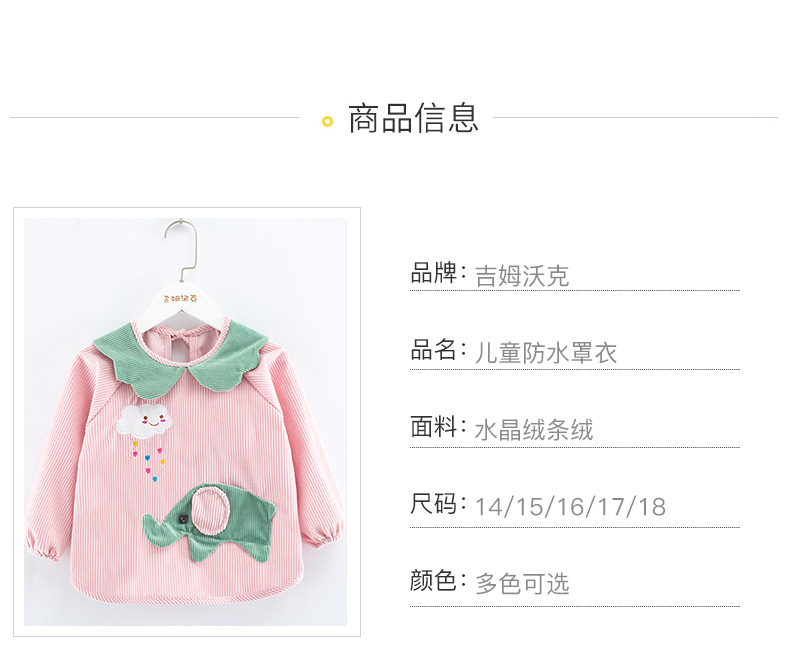Select the size list 14/15/16/17/18

coord(570,507)
